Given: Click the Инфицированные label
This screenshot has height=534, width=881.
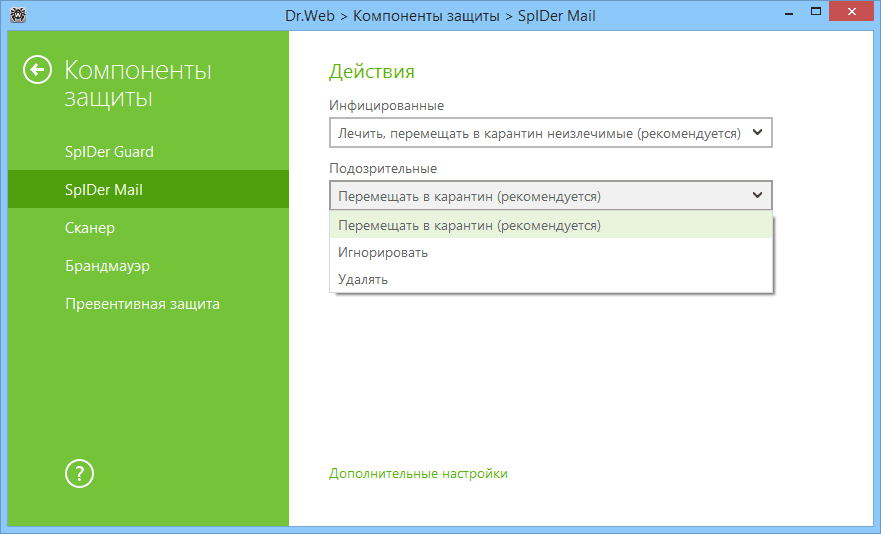Looking at the screenshot, I should click(387, 105).
